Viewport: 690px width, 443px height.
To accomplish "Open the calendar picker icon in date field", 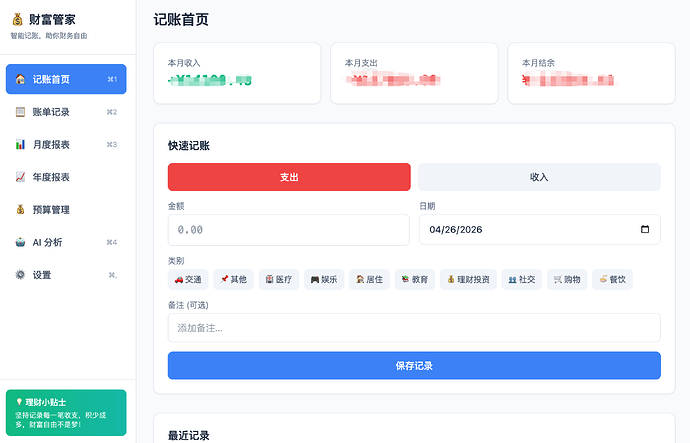I will [645, 229].
